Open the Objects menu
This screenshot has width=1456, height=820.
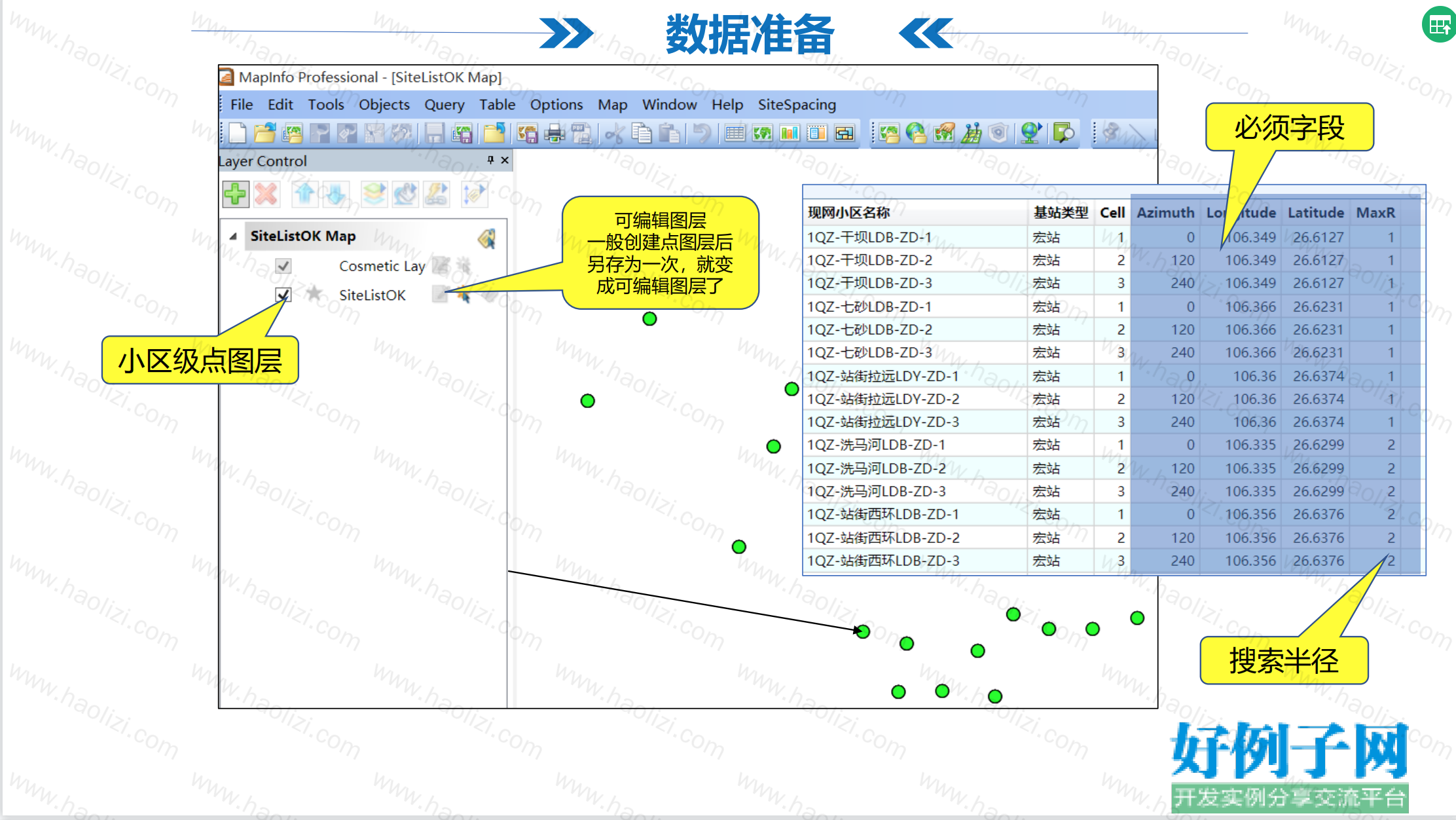pos(384,105)
